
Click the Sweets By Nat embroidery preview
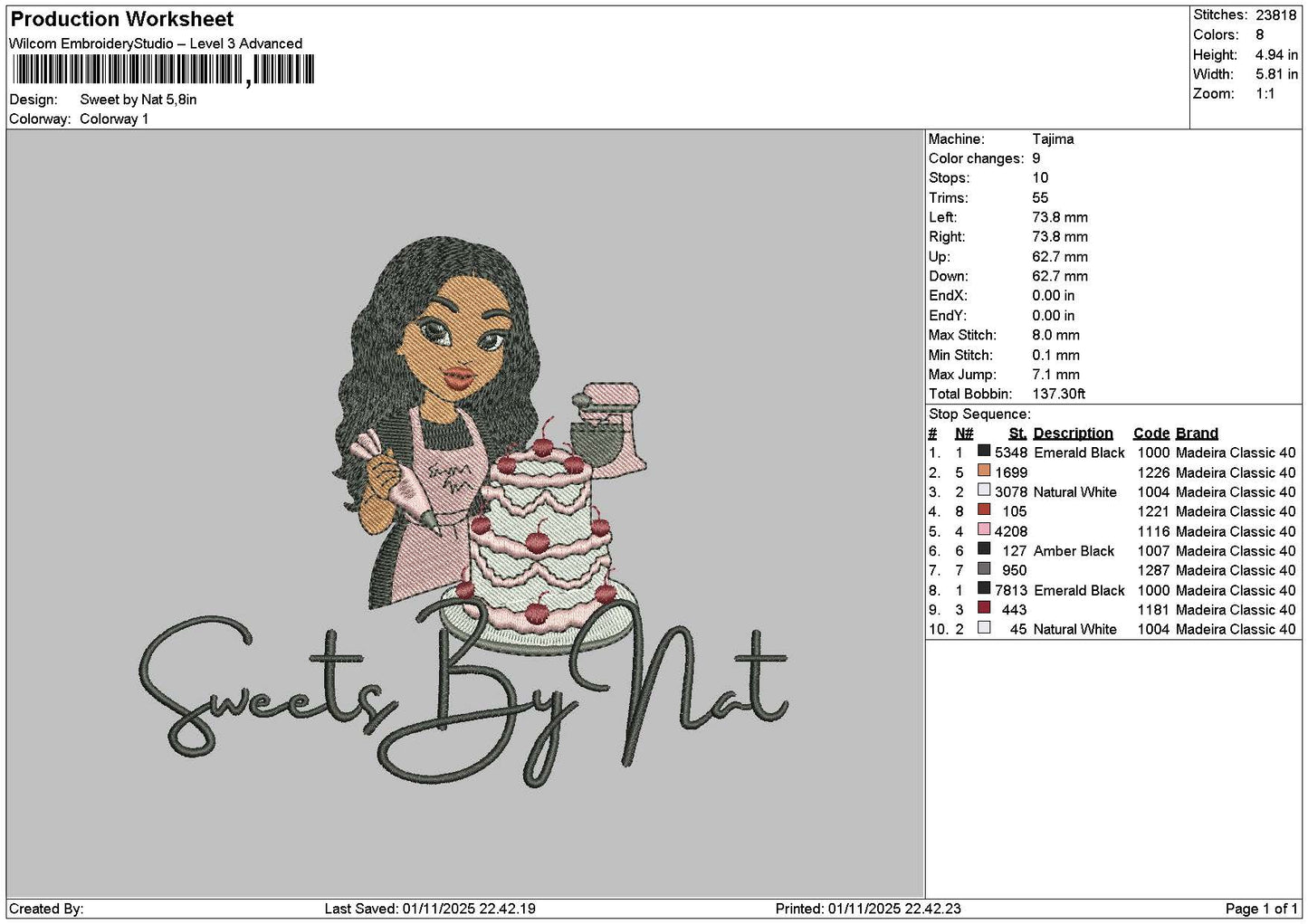[464, 513]
